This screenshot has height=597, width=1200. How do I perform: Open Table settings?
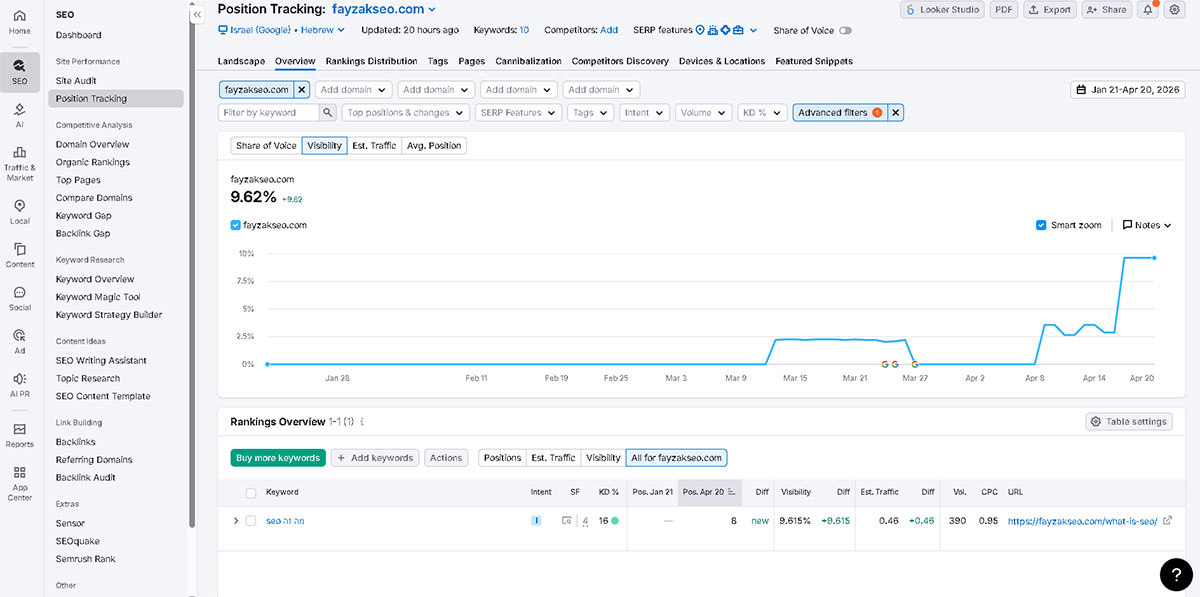click(x=1129, y=422)
